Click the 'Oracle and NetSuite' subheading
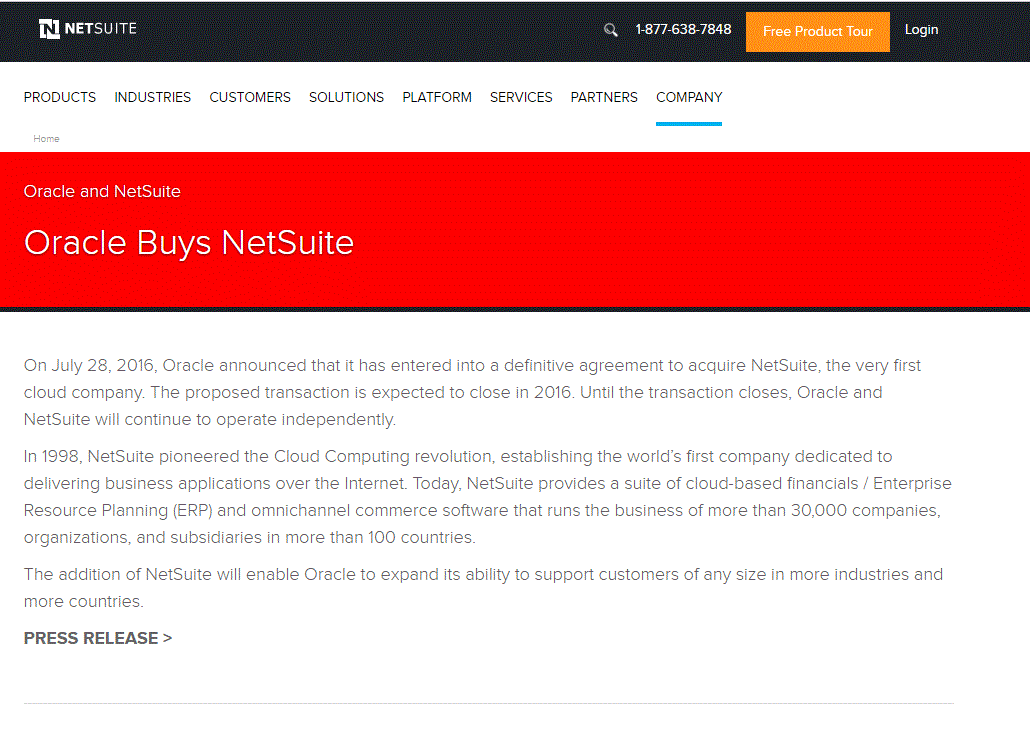The image size is (1030, 738). tap(102, 191)
